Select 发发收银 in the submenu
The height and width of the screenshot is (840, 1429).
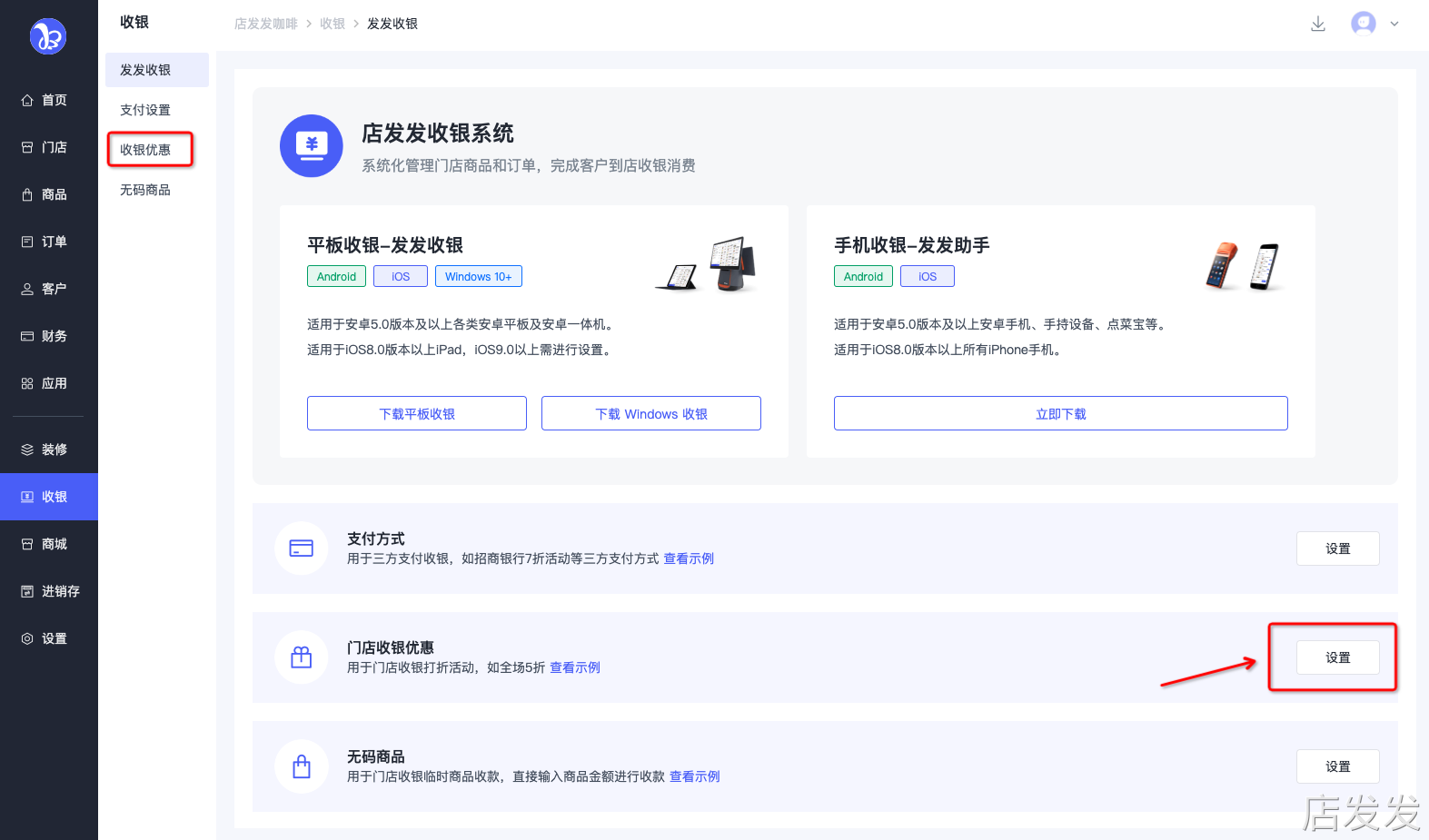157,70
